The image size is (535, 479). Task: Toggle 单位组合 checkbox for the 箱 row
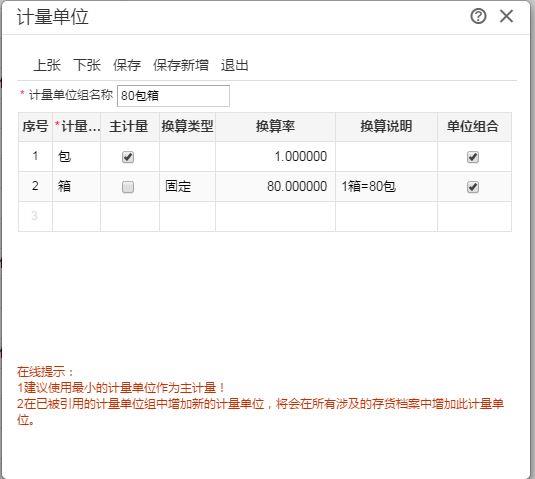[473, 187]
